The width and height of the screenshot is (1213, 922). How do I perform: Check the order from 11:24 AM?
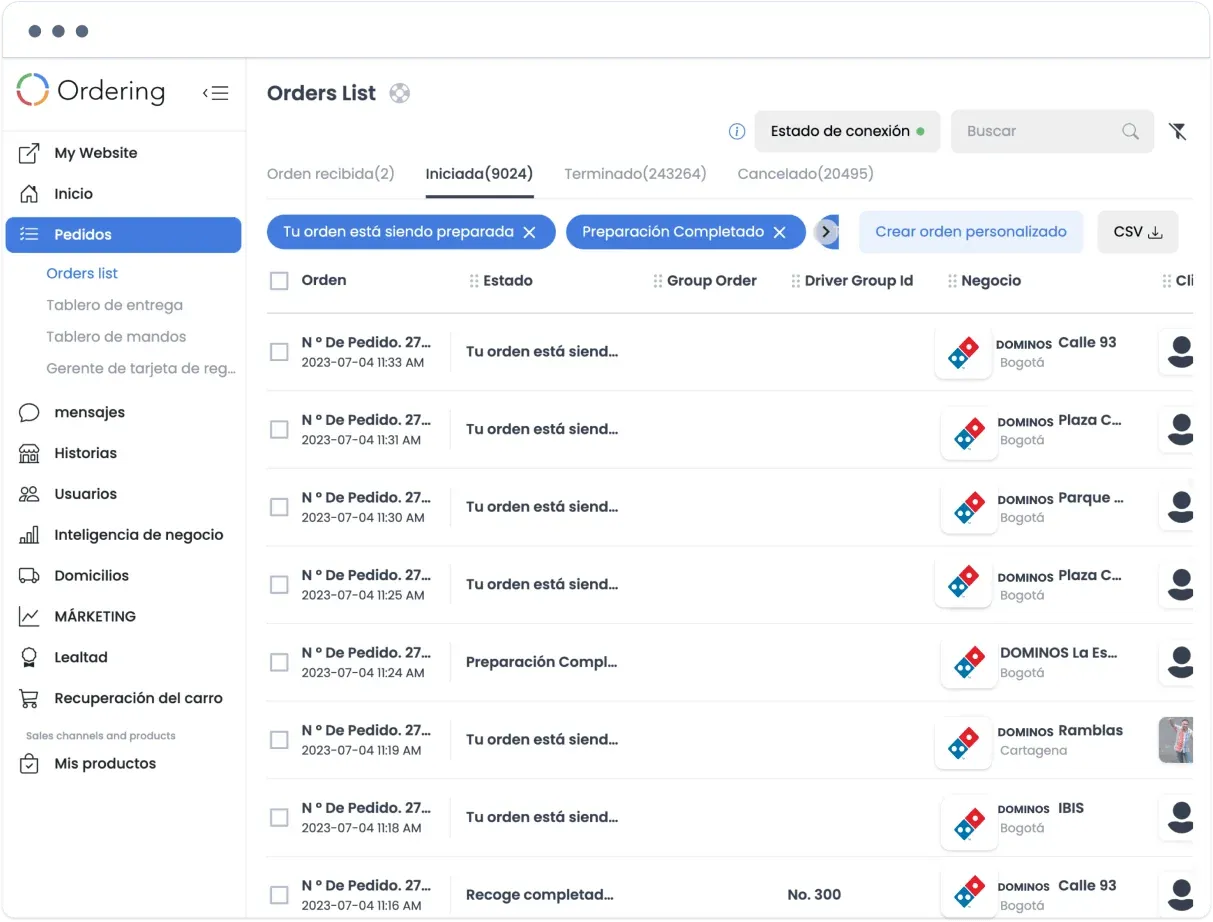279,662
